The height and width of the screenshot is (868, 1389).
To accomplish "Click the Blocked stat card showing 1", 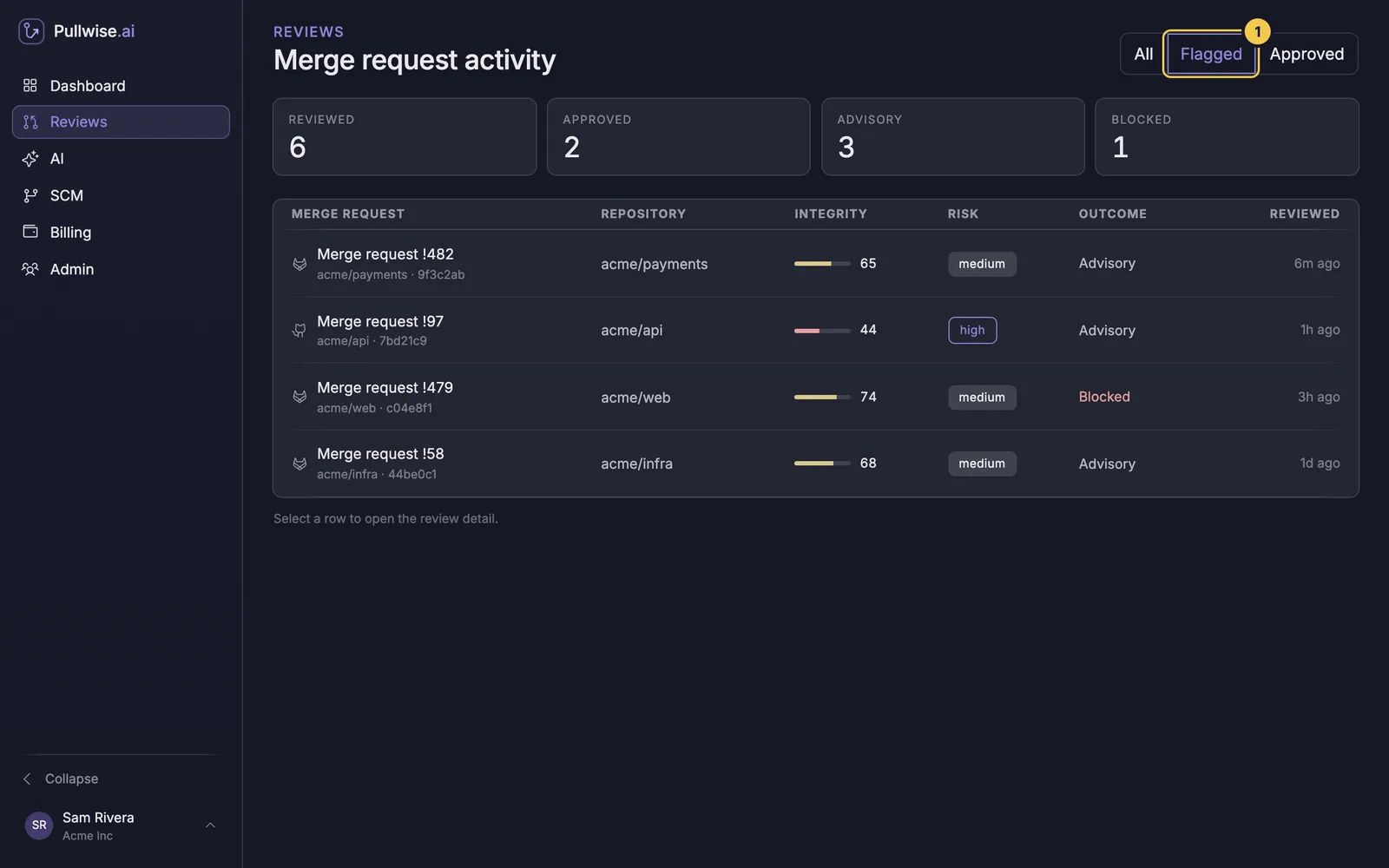I will point(1228,137).
